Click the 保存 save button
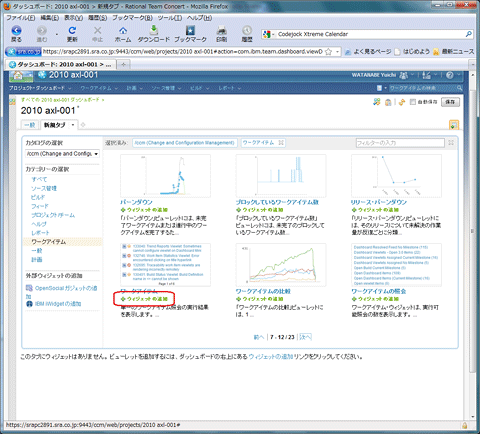 pyautogui.click(x=450, y=102)
